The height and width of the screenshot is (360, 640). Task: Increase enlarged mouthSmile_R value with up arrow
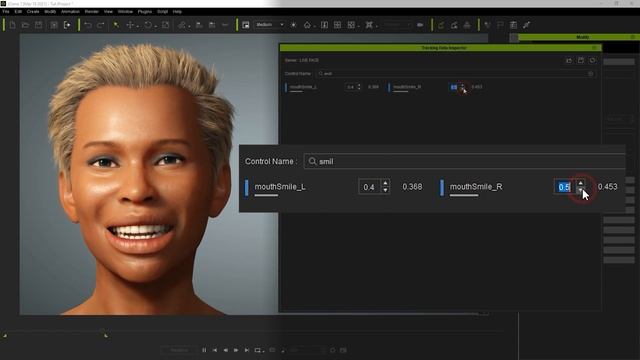[x=580, y=183]
